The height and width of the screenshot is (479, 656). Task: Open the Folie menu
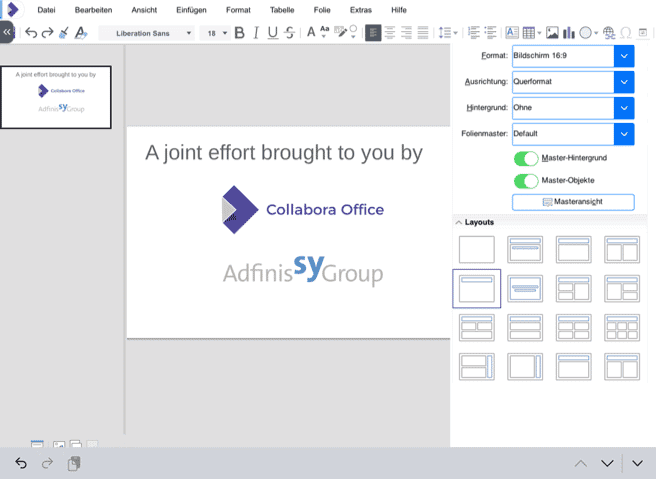coord(321,9)
